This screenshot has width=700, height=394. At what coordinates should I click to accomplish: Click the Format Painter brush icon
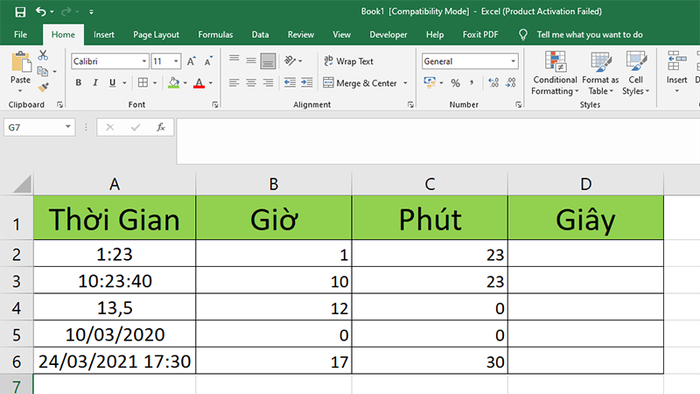click(x=43, y=87)
